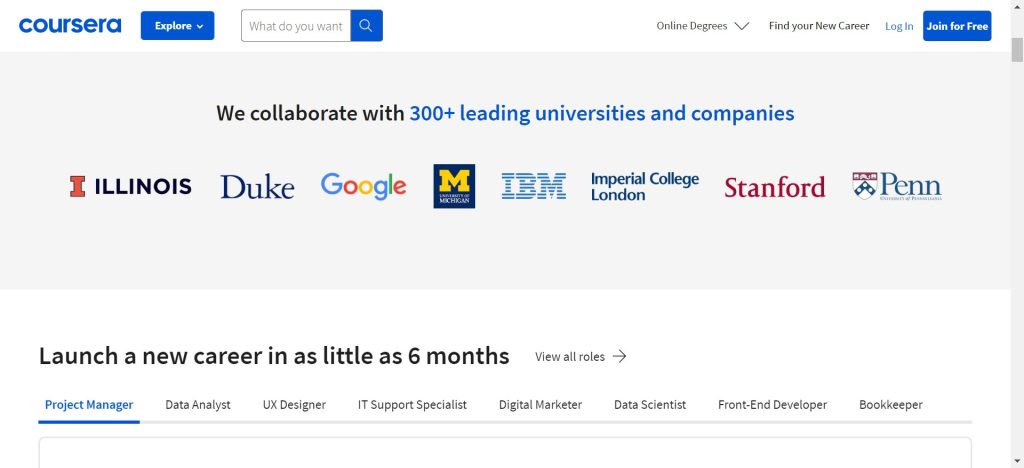Screen dimensions: 1024x468
Task: Click the page's vertical scrollbar thumb
Action: pyautogui.click(x=1017, y=50)
